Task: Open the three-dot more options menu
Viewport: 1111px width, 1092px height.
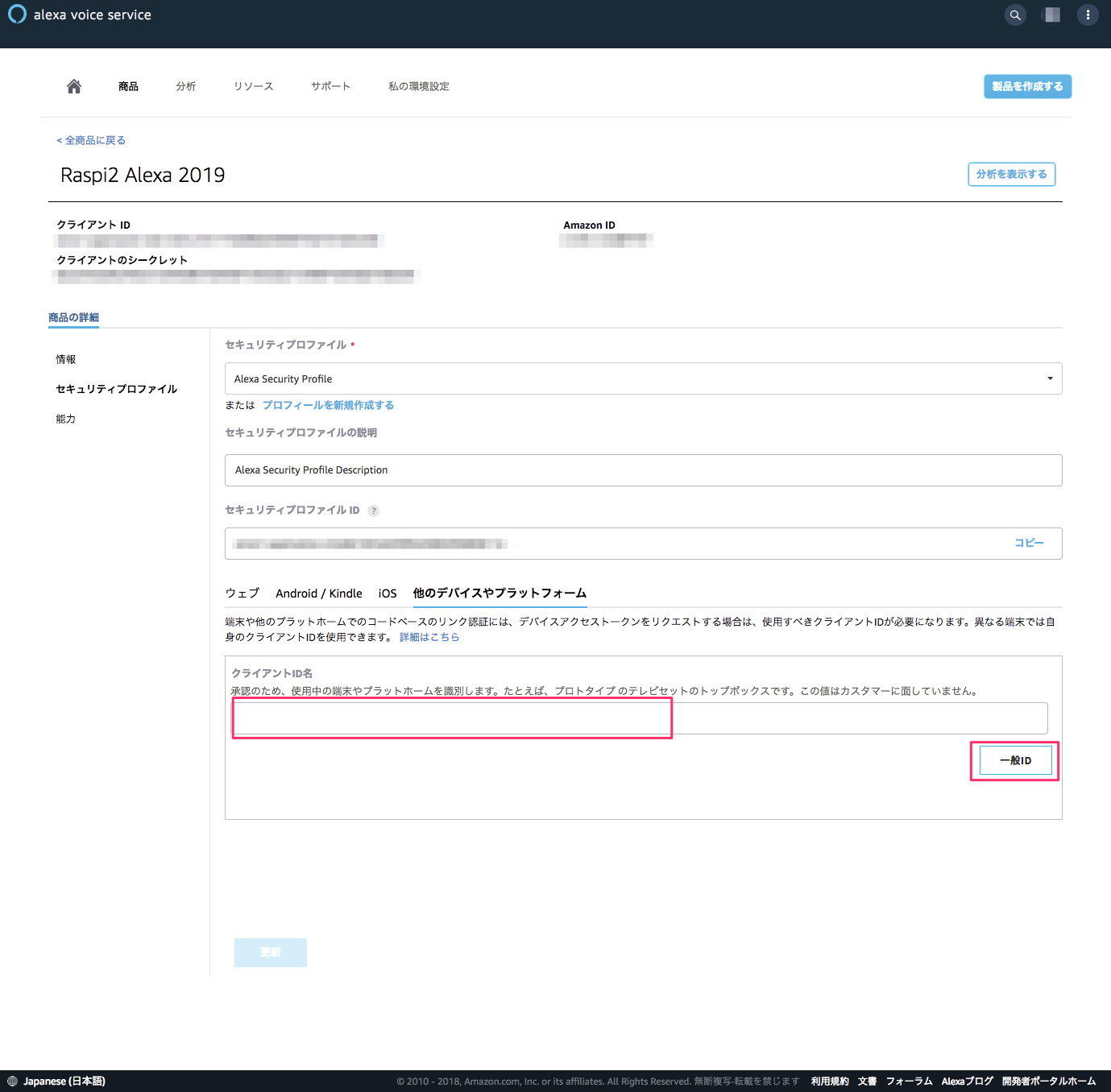Action: 1088,14
